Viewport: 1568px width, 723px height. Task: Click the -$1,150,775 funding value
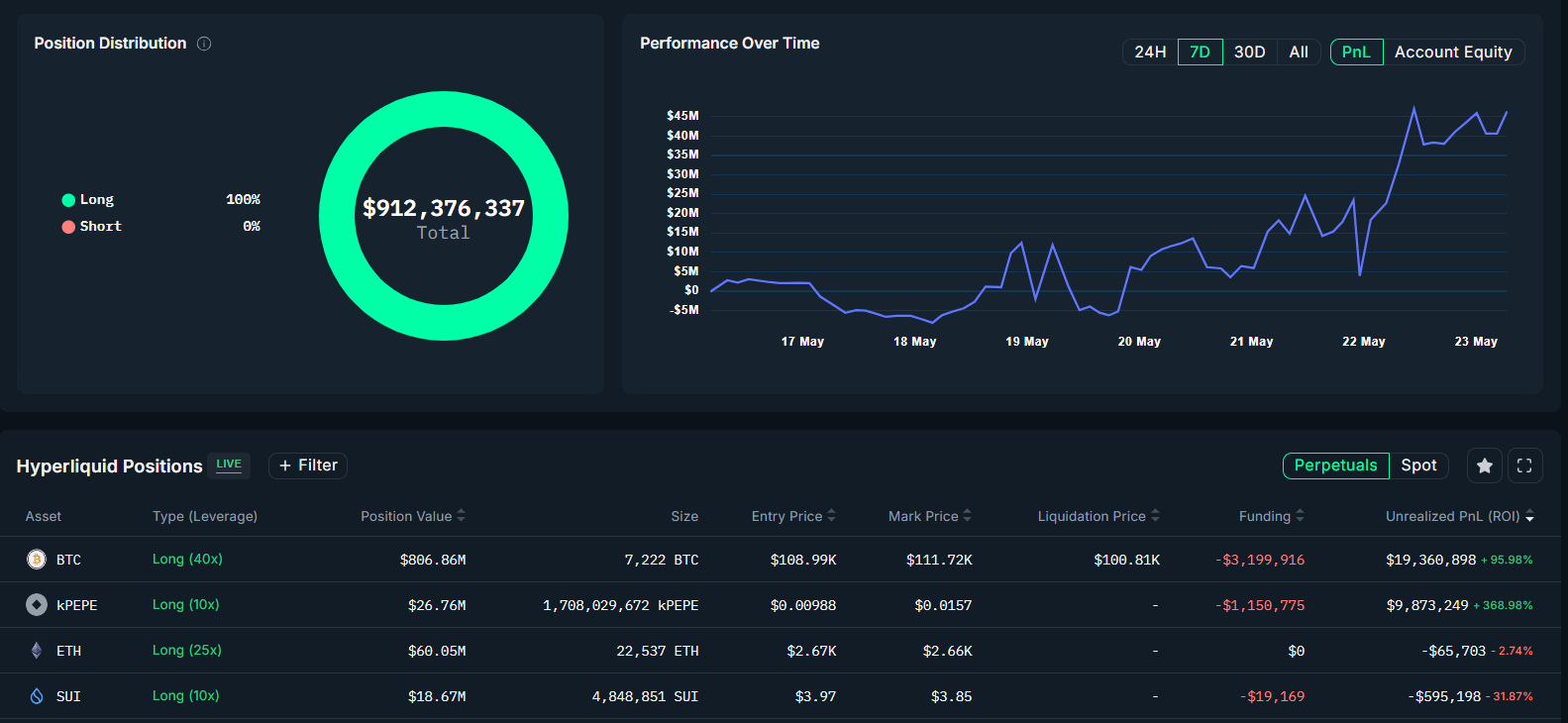1260,605
